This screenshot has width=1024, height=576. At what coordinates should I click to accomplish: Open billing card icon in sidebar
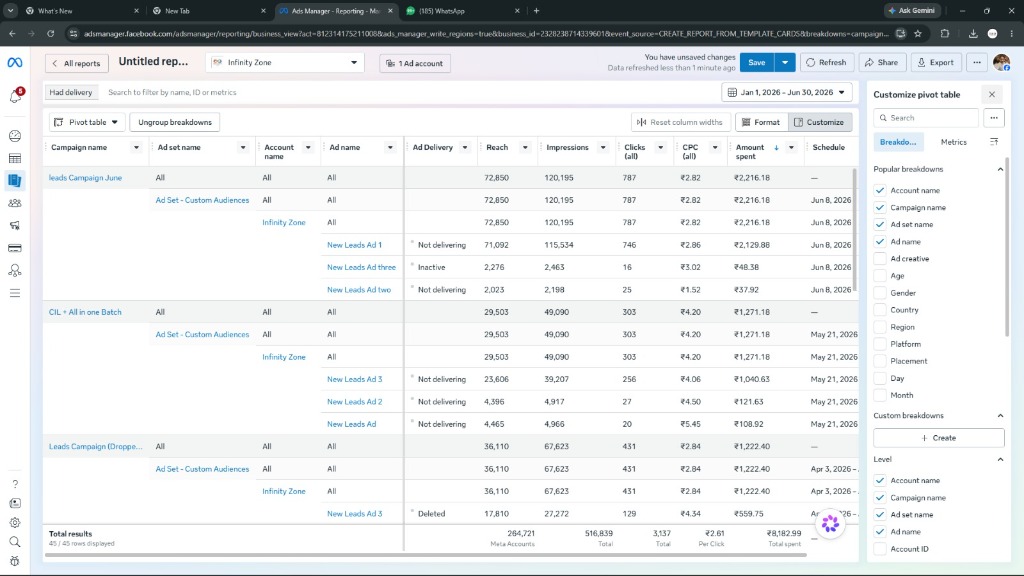tap(15, 248)
